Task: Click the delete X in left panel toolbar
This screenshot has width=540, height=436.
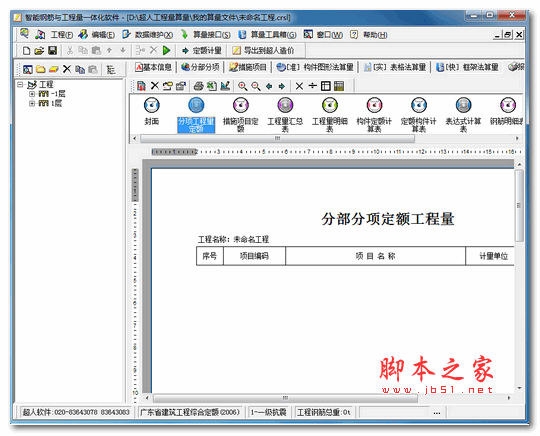Action: click(67, 69)
